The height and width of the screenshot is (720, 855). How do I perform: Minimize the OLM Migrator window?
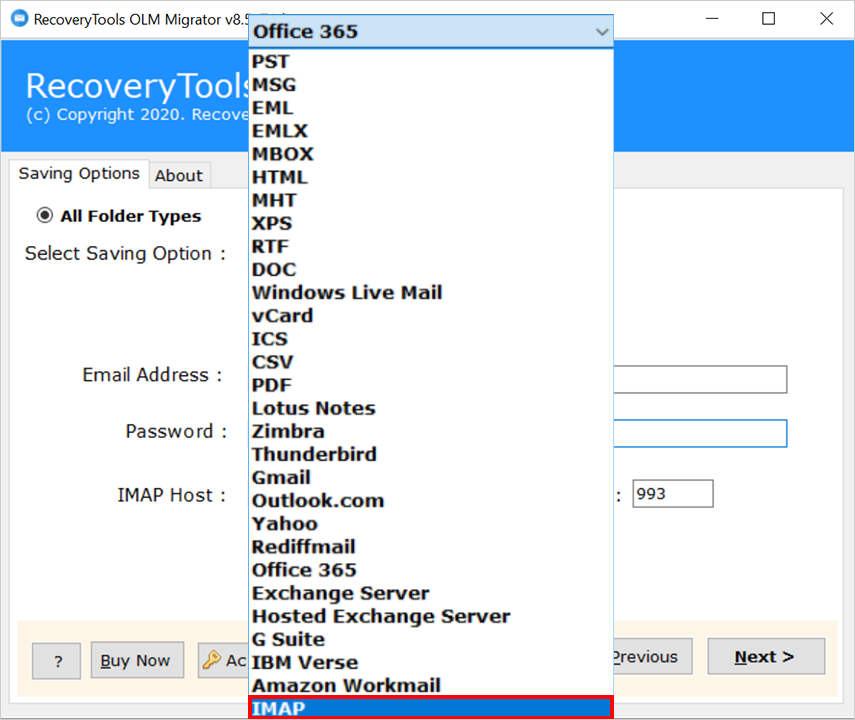click(712, 19)
